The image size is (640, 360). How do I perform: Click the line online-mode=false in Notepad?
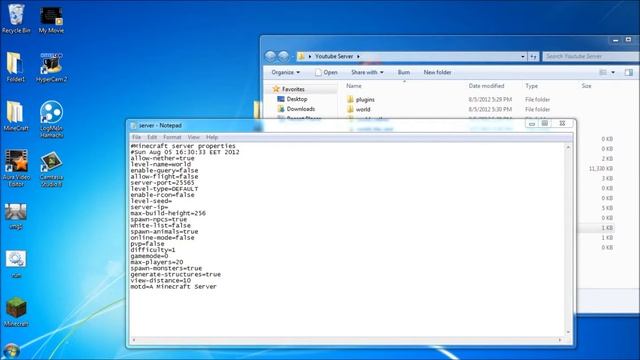[x=162, y=238]
